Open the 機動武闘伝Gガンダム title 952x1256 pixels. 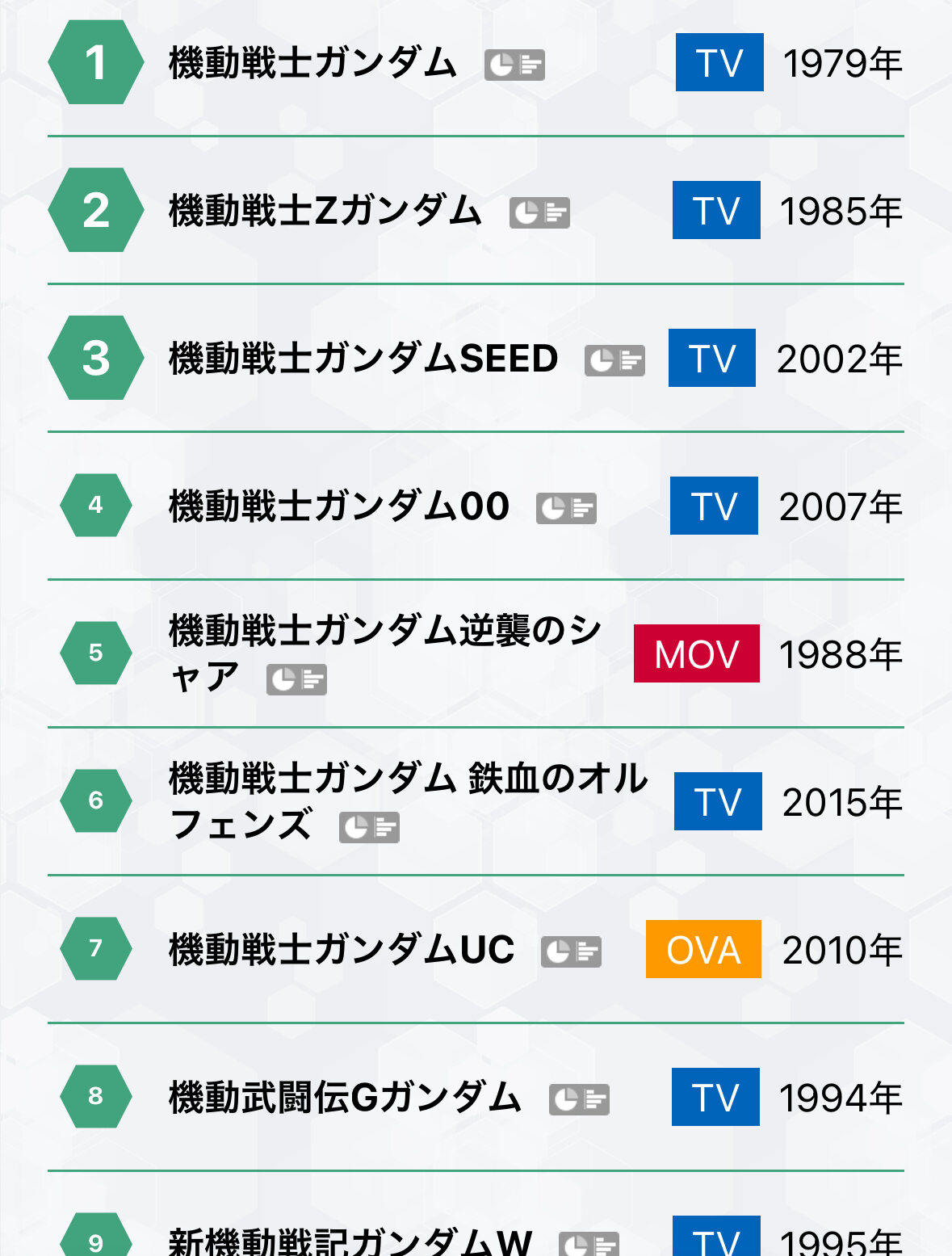click(345, 1098)
